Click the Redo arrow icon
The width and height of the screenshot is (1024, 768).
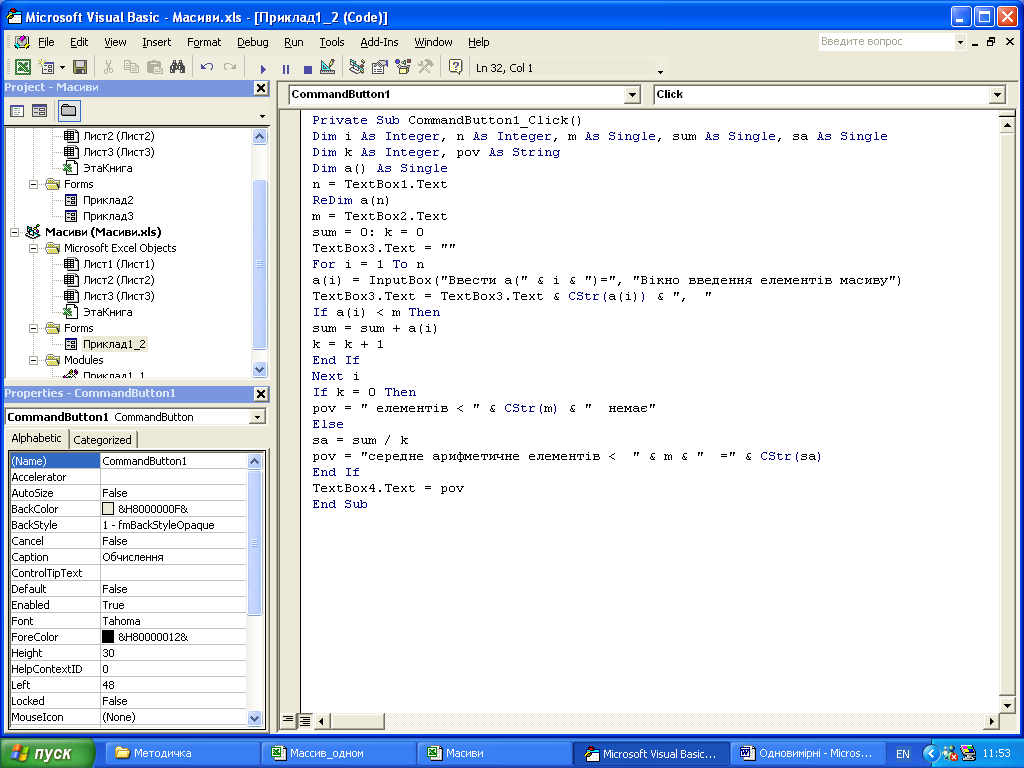pyautogui.click(x=230, y=67)
